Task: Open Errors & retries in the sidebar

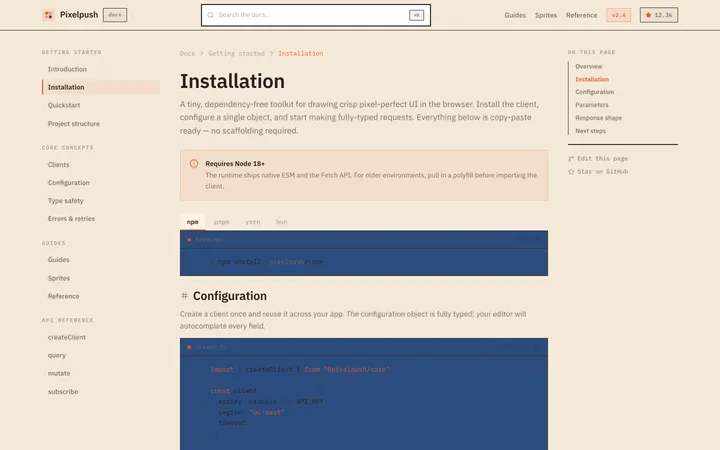Action: coord(101,219)
